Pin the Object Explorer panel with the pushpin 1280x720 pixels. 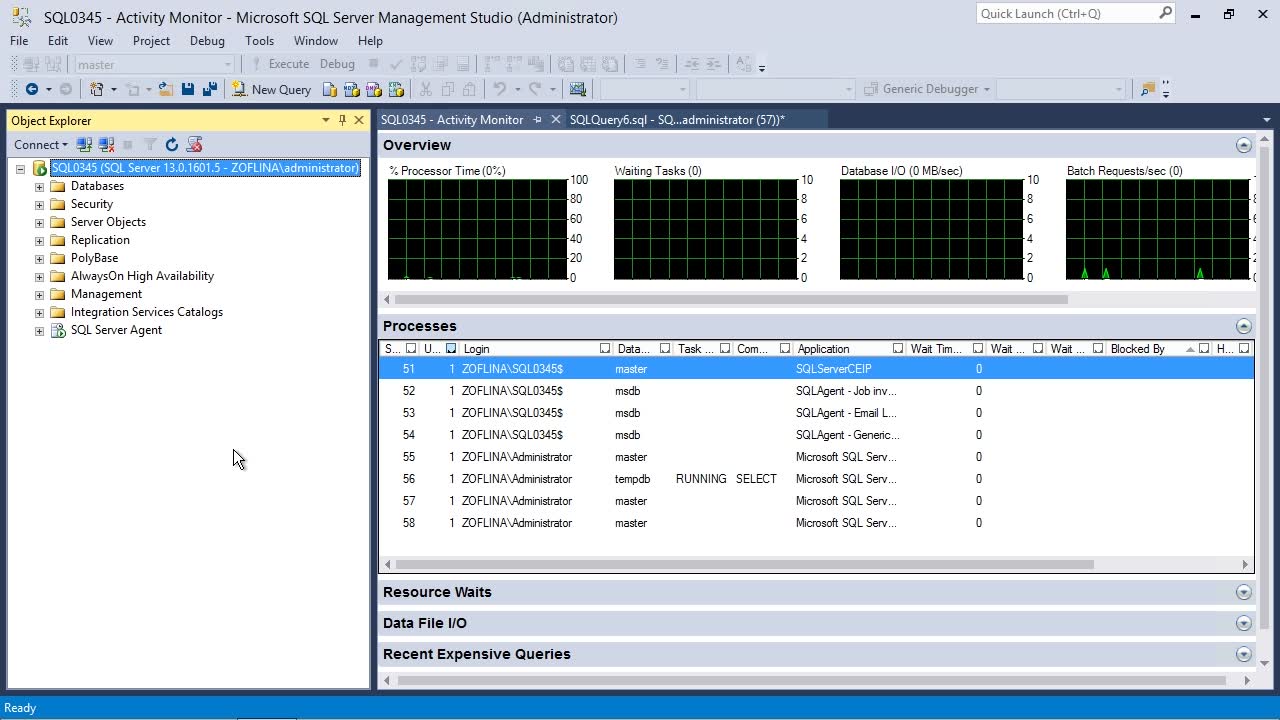click(x=342, y=120)
